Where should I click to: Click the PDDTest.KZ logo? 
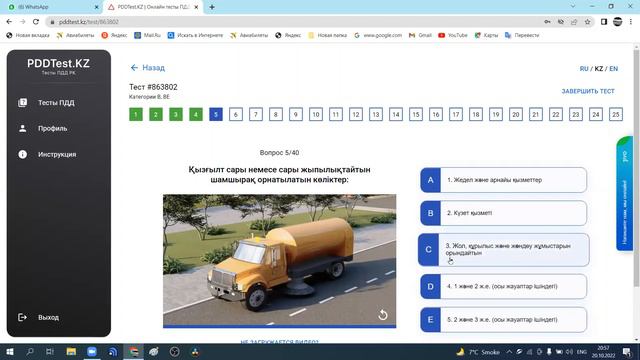click(58, 64)
